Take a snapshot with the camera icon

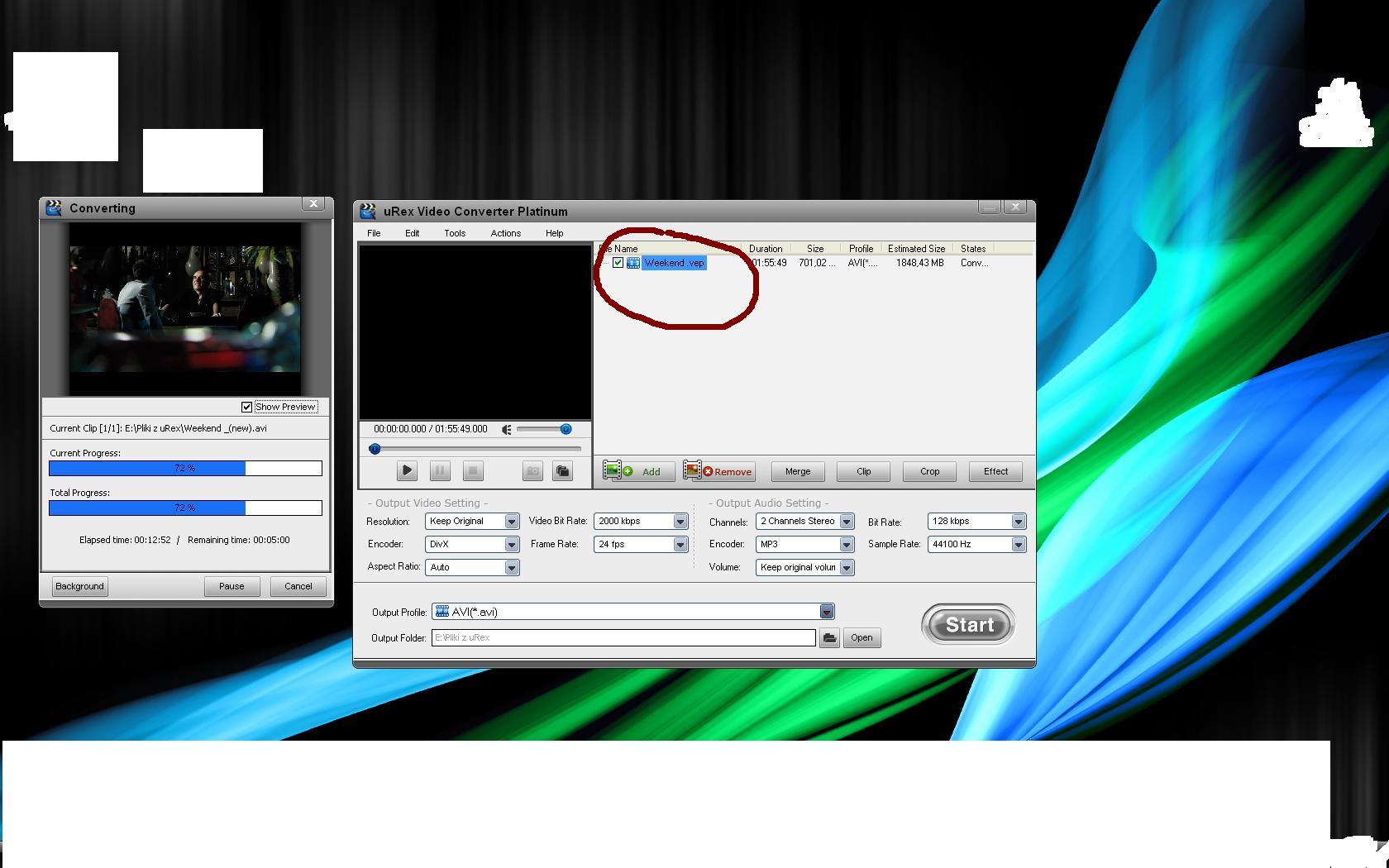tap(532, 471)
